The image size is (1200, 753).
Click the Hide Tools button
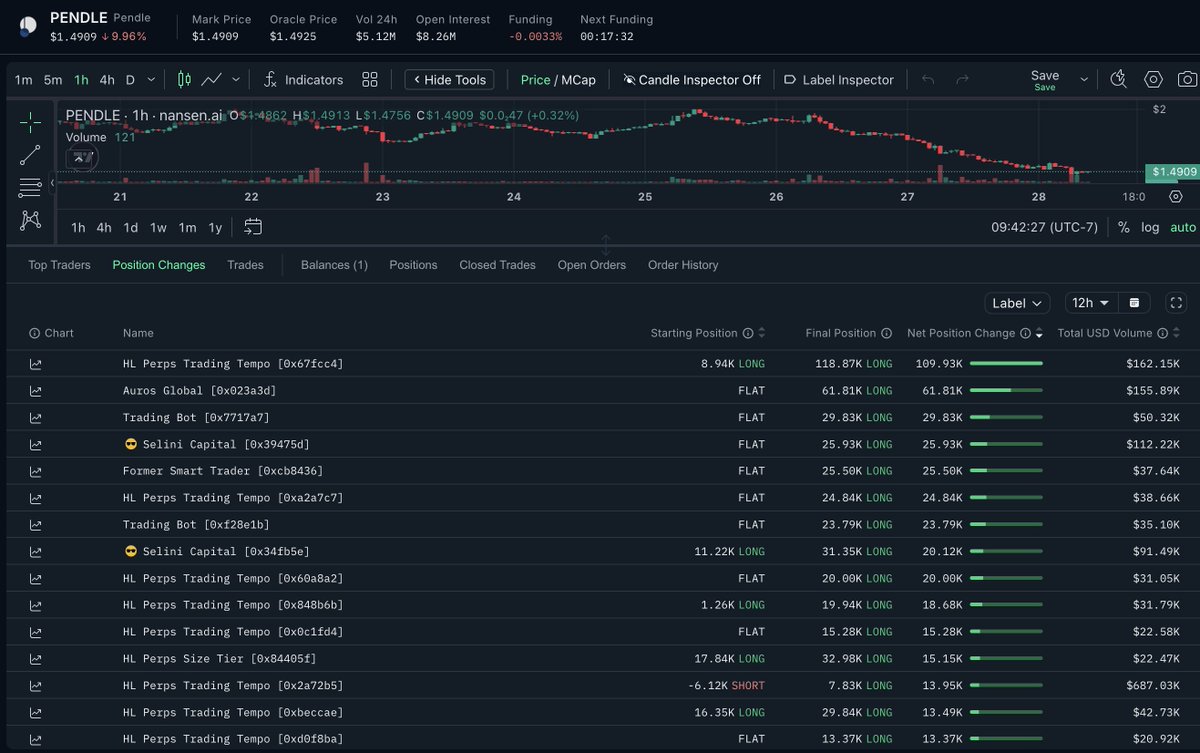(449, 80)
